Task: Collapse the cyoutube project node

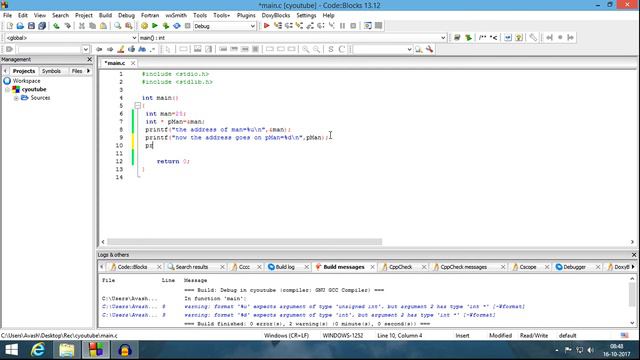Action: 8,89
